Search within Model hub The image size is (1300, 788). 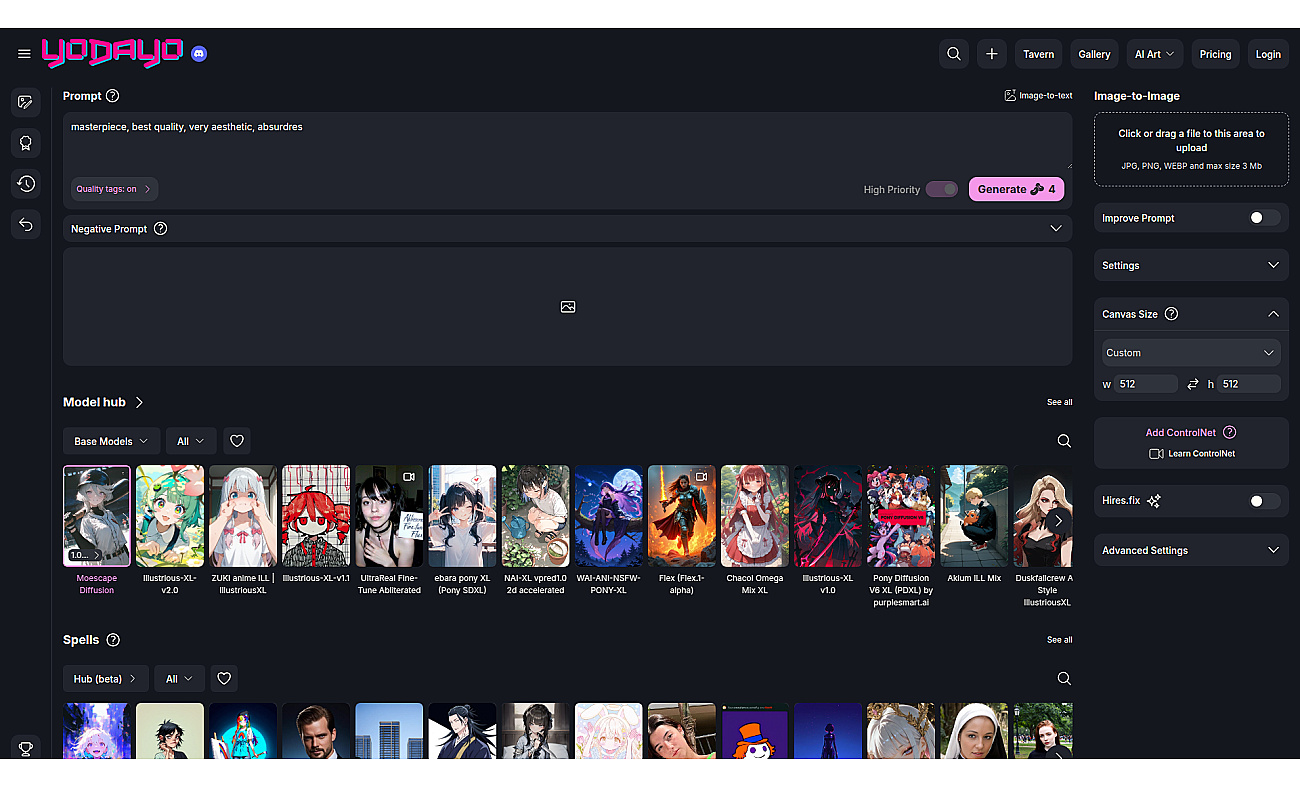coord(1064,441)
